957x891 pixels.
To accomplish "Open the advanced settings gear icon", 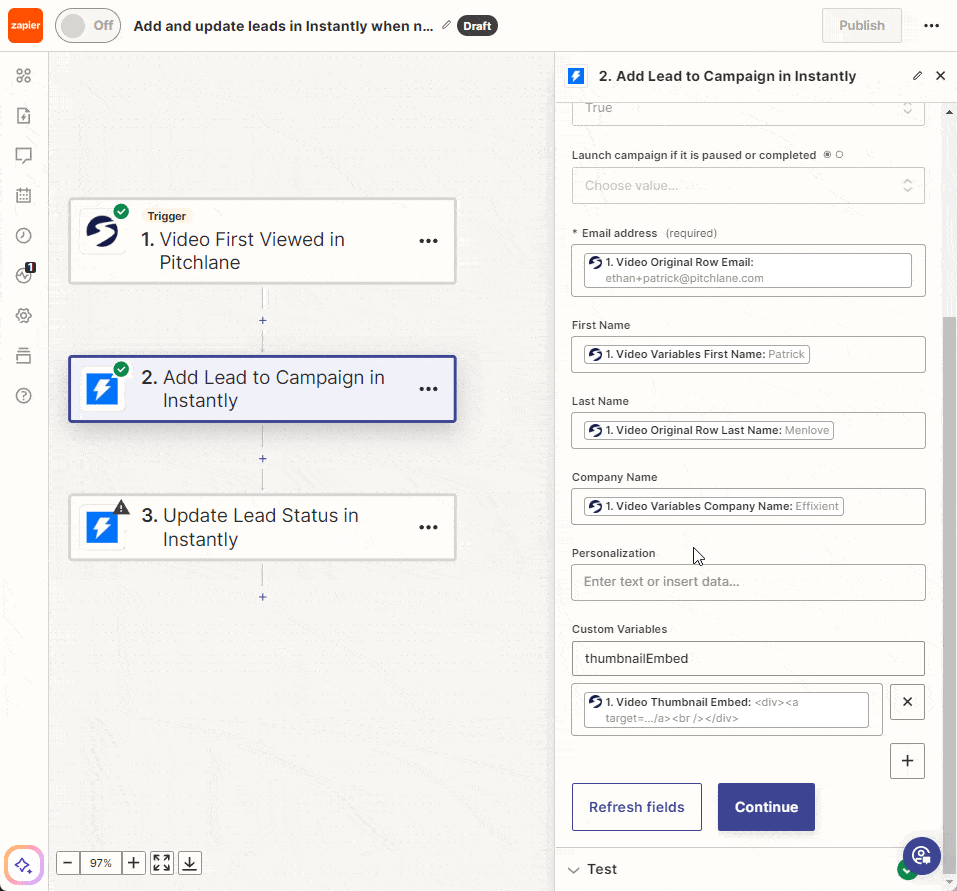I will pos(24,316).
